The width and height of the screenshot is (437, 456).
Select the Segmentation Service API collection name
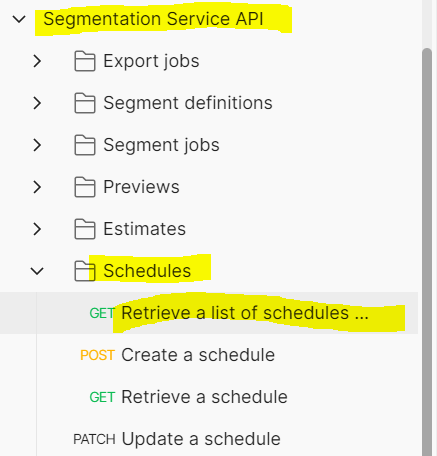point(153,19)
